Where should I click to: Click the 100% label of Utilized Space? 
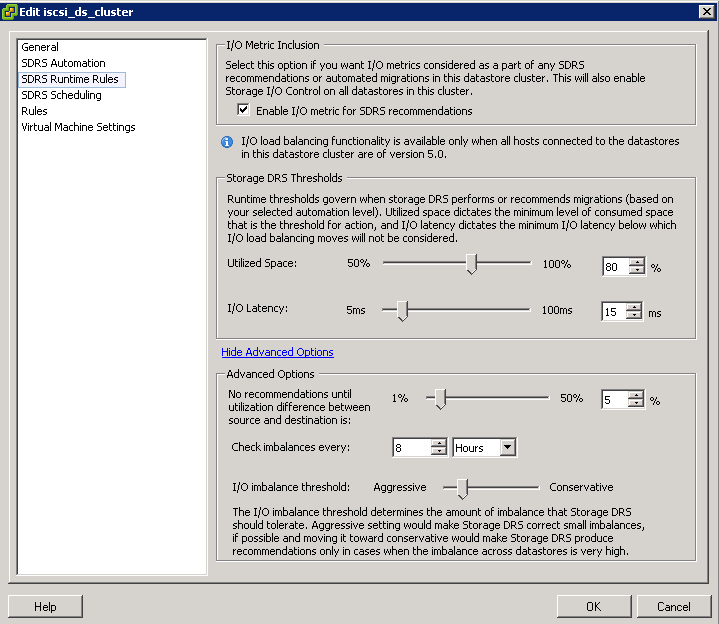(x=557, y=265)
